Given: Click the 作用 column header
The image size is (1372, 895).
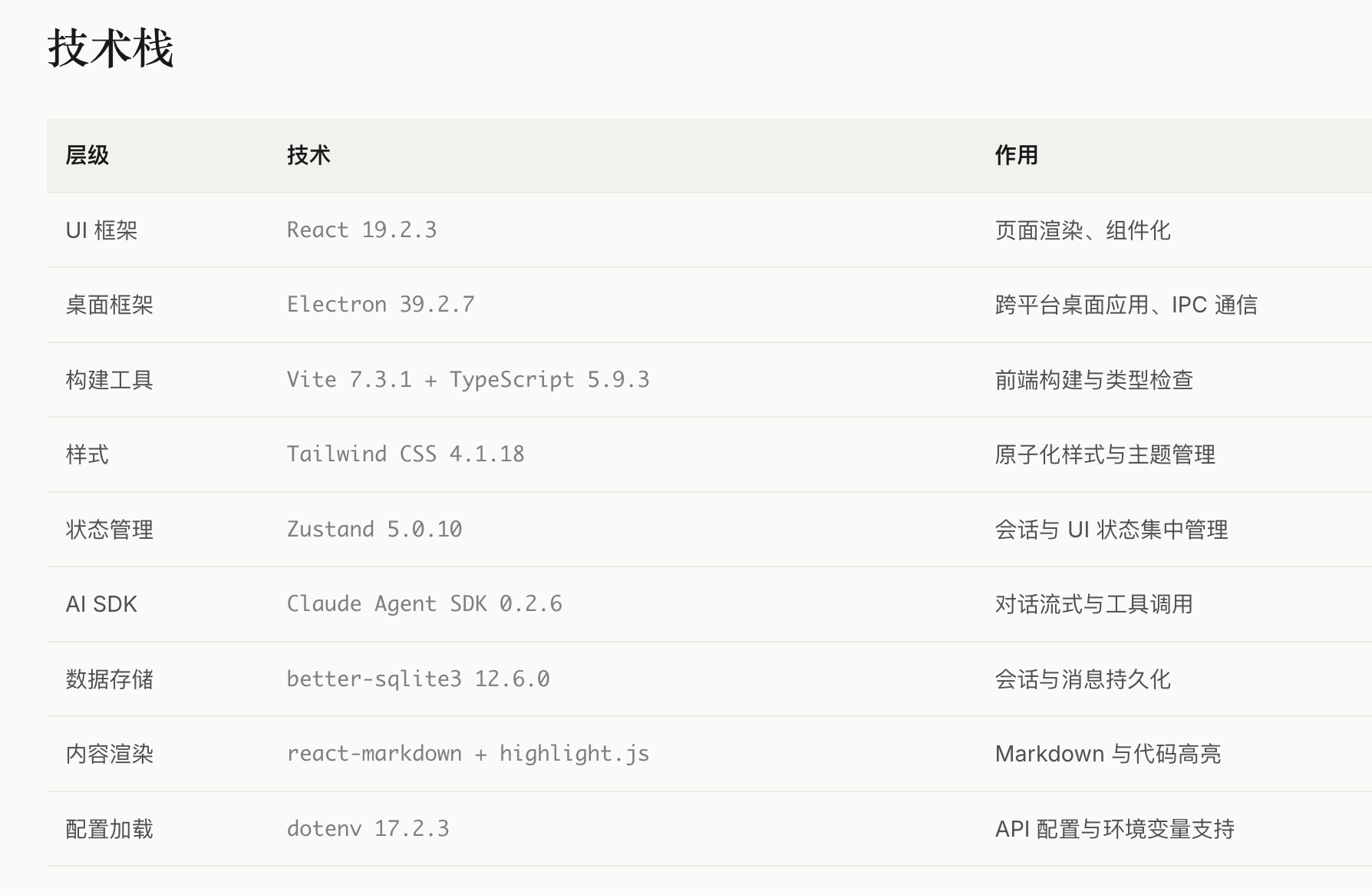Looking at the screenshot, I should [1016, 155].
